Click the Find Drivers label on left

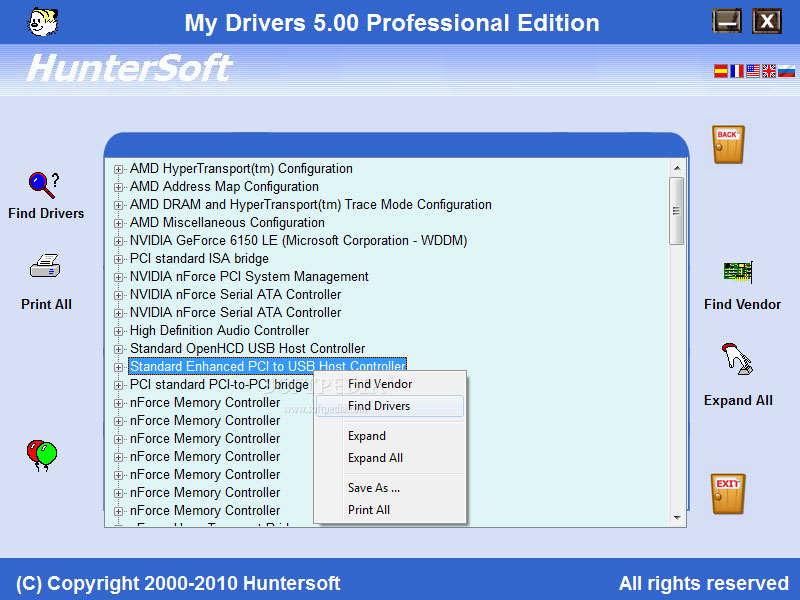coord(46,213)
